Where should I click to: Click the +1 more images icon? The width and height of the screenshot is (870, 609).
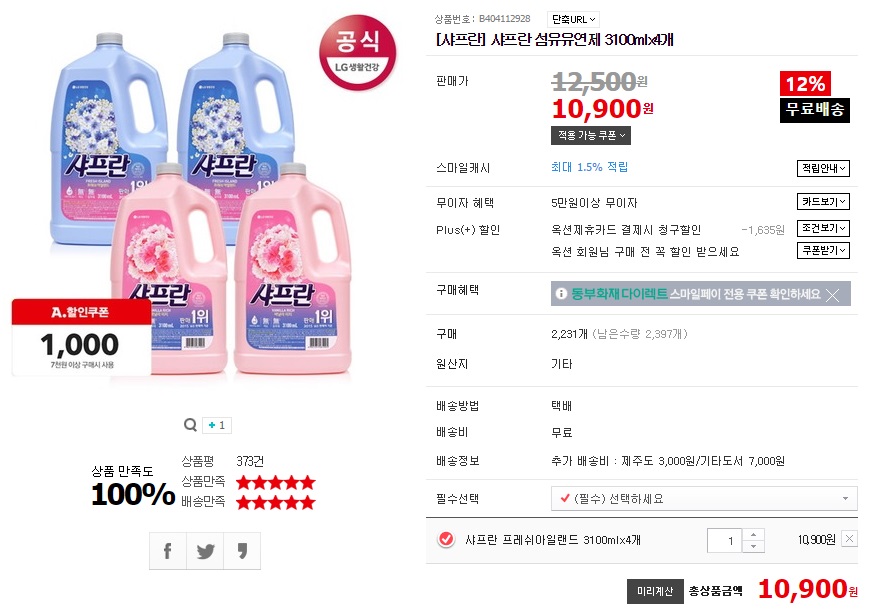[x=216, y=425]
